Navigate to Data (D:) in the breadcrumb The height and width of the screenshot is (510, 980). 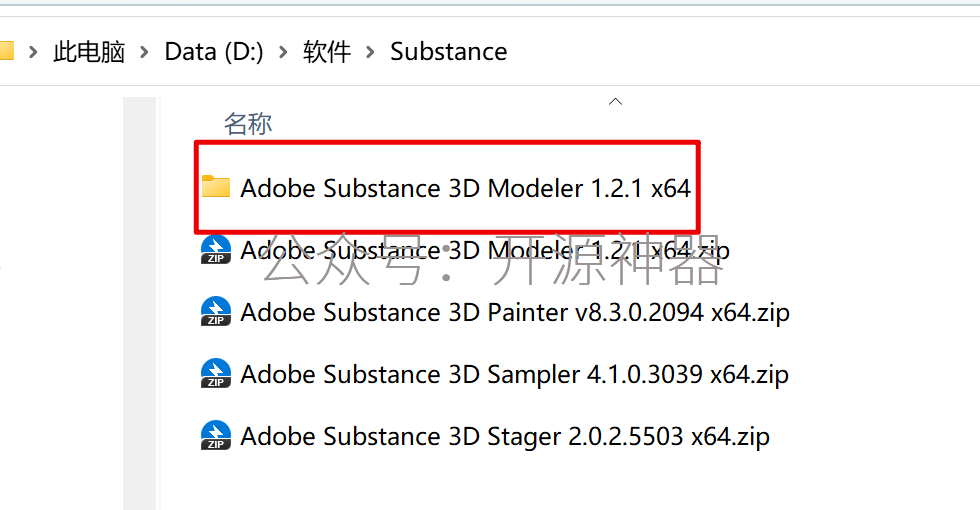point(214,52)
